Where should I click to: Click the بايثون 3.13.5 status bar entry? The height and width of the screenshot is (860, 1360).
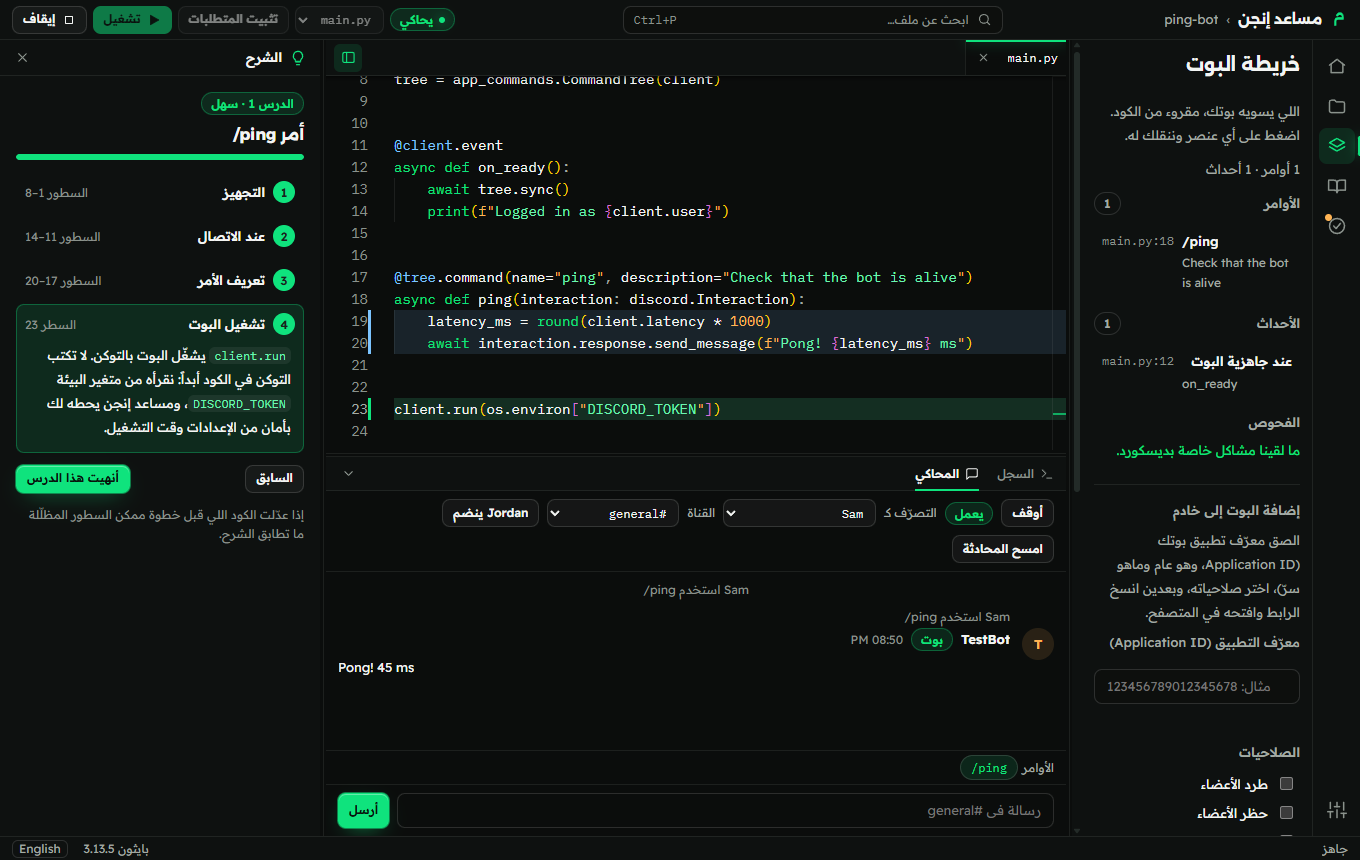[x=116, y=849]
